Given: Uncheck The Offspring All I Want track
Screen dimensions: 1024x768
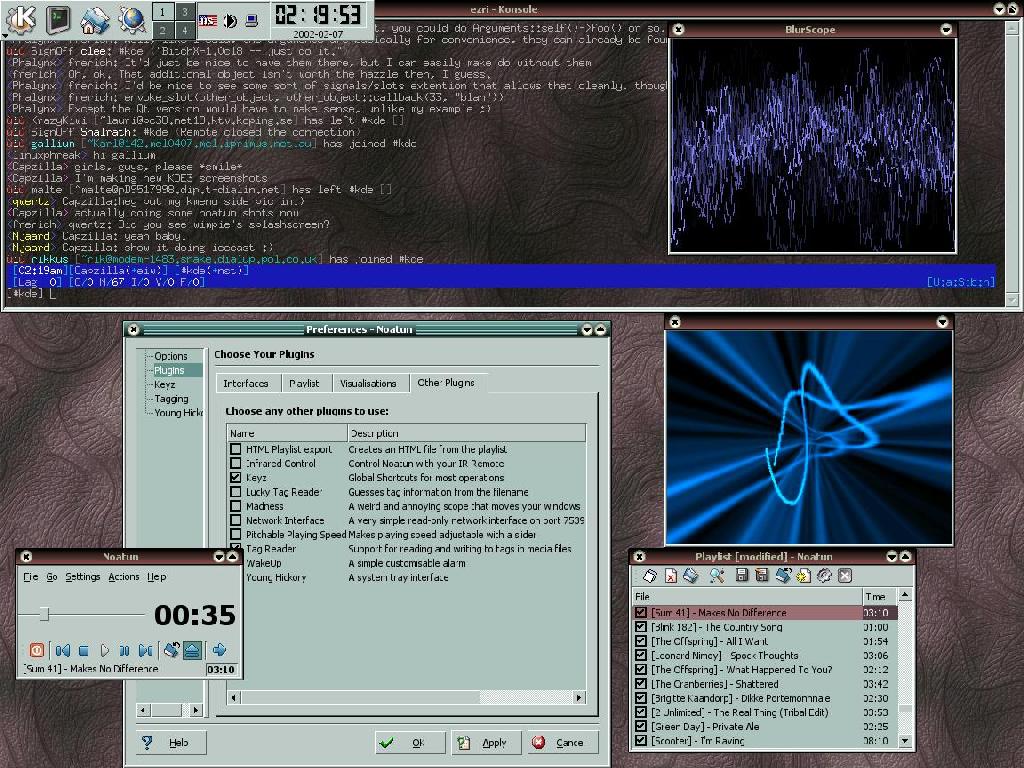Looking at the screenshot, I should (x=641, y=641).
